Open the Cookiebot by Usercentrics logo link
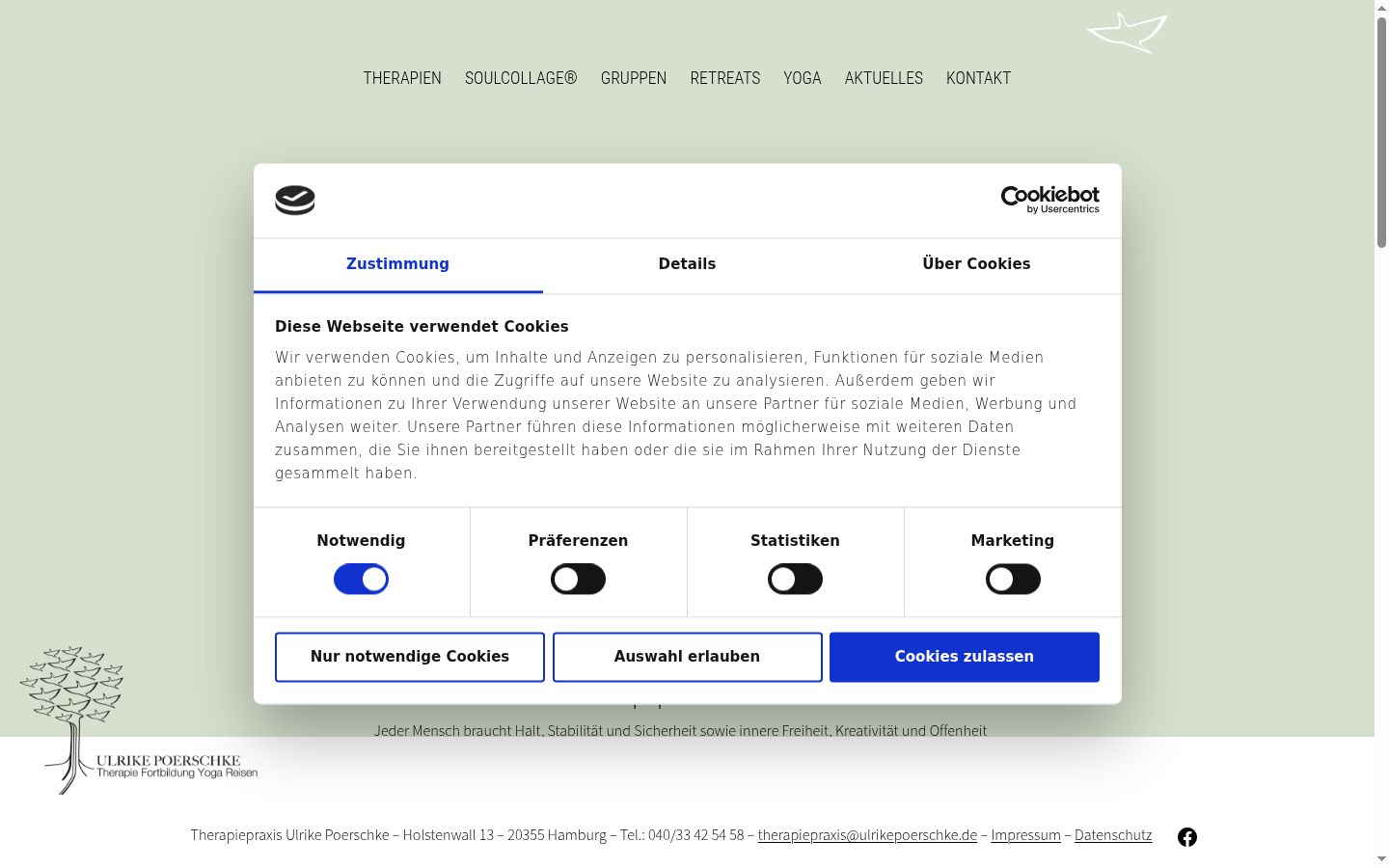Screen dimensions: 1389x868 point(1049,200)
